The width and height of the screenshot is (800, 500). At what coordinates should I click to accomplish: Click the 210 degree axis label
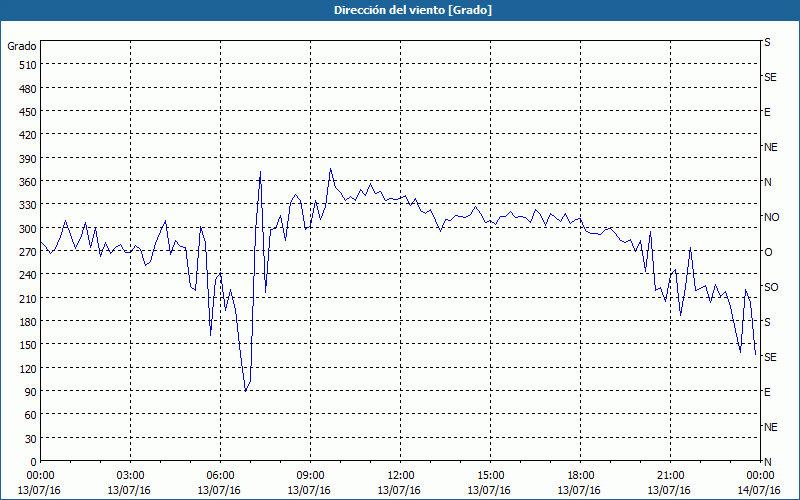[x=28, y=298]
